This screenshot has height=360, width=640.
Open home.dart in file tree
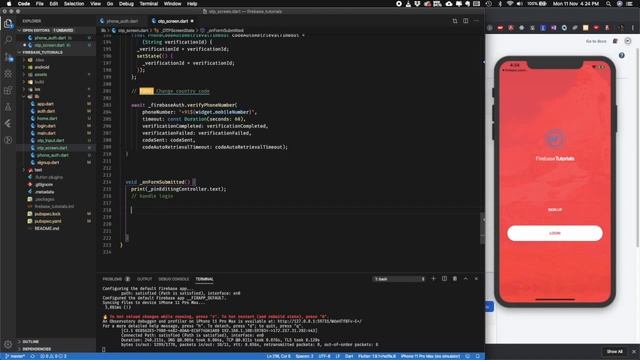coord(47,119)
